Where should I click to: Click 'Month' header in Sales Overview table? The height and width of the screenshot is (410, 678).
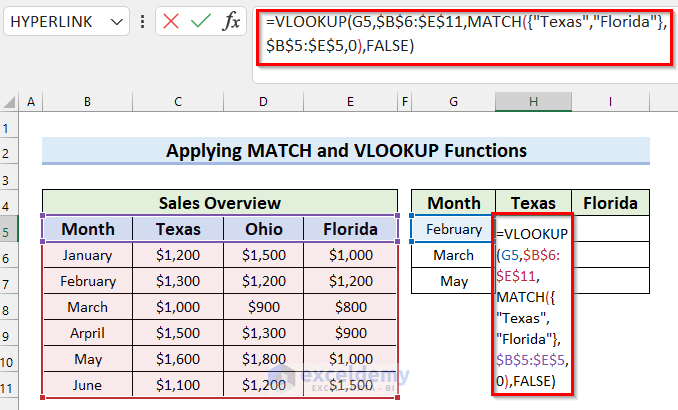pos(88,229)
